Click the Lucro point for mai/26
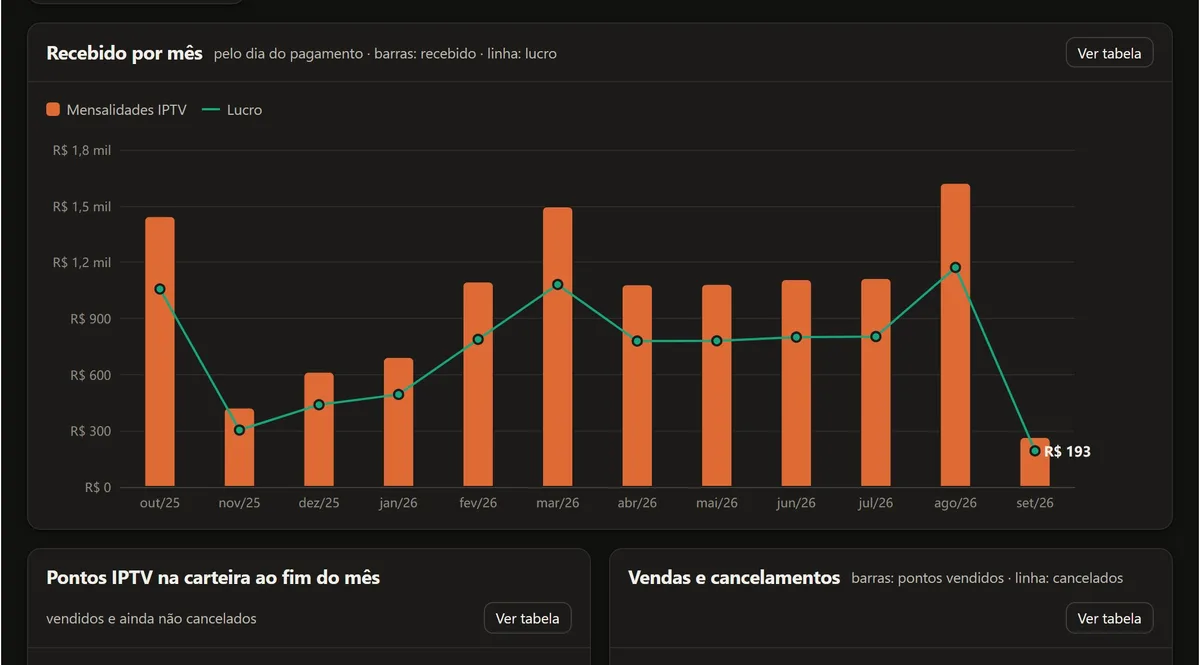 pyautogui.click(x=717, y=341)
